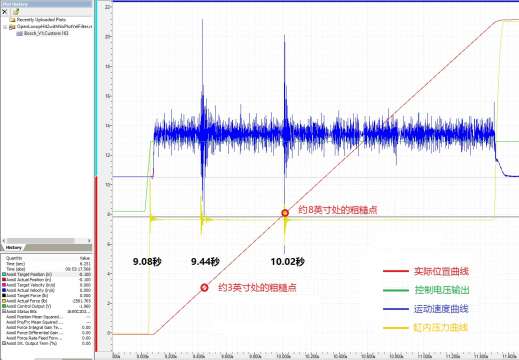Click the Axis0 Status Bits icon

pos(4,311)
